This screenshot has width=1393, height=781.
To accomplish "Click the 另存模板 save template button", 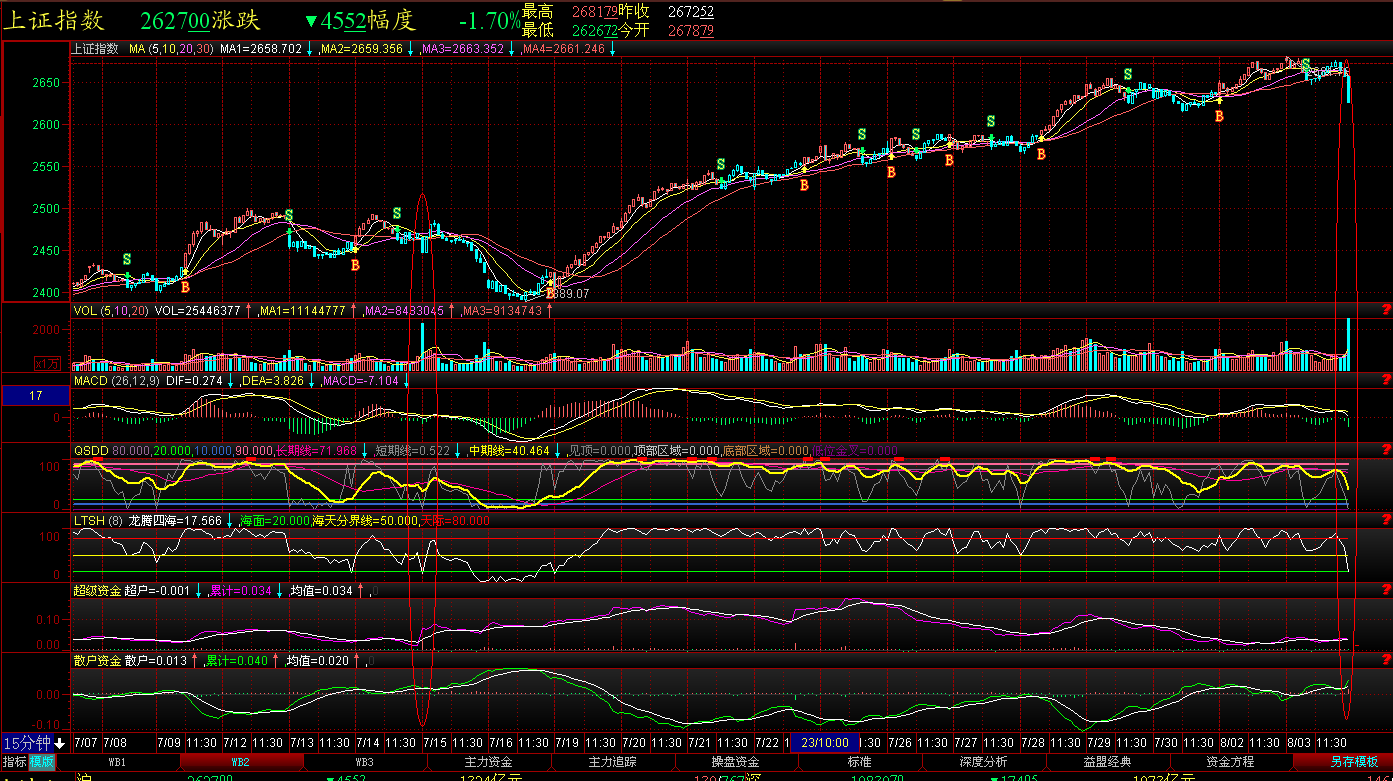I will coord(1353,762).
